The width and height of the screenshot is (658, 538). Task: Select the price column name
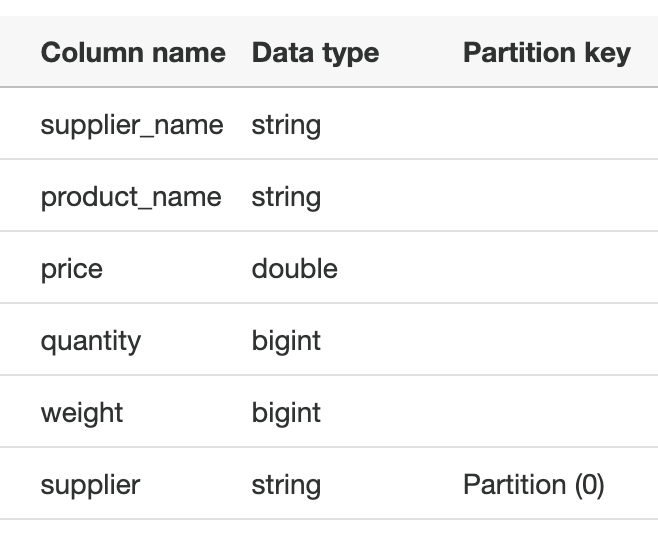point(72,269)
